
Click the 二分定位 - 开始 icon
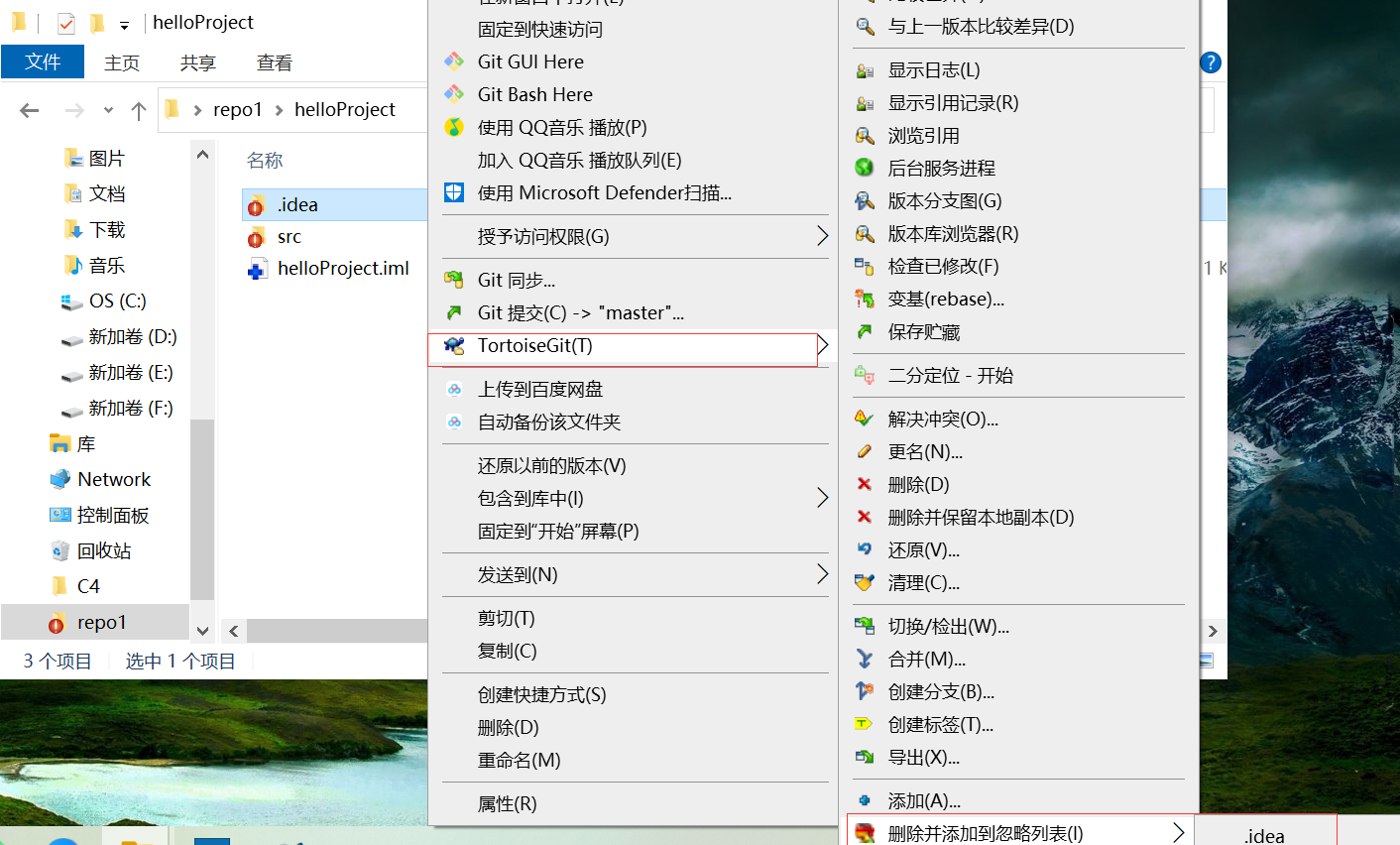pyautogui.click(x=865, y=375)
